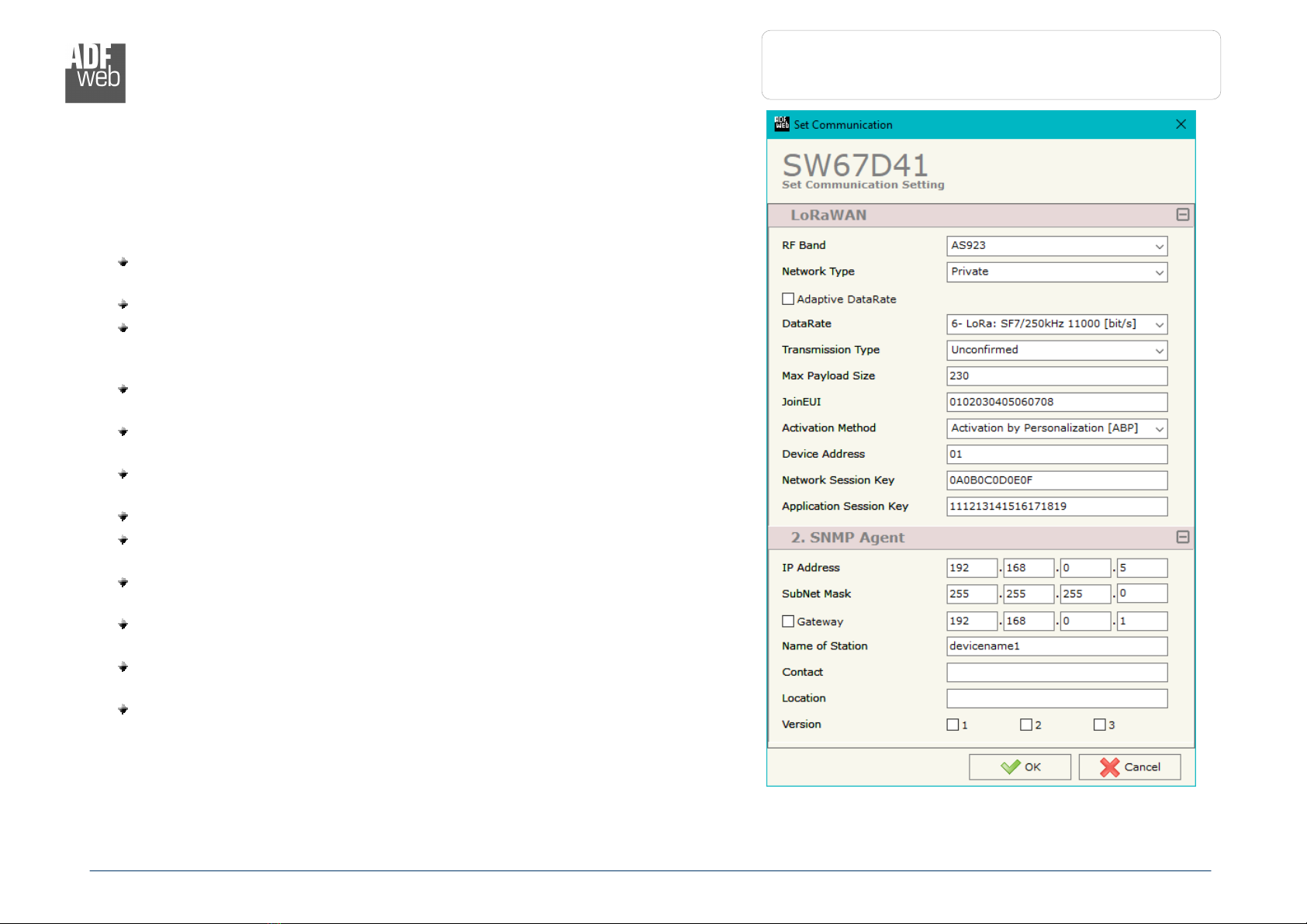Click the Gateway second octet field
The width and height of the screenshot is (1307, 924).
click(x=1029, y=621)
